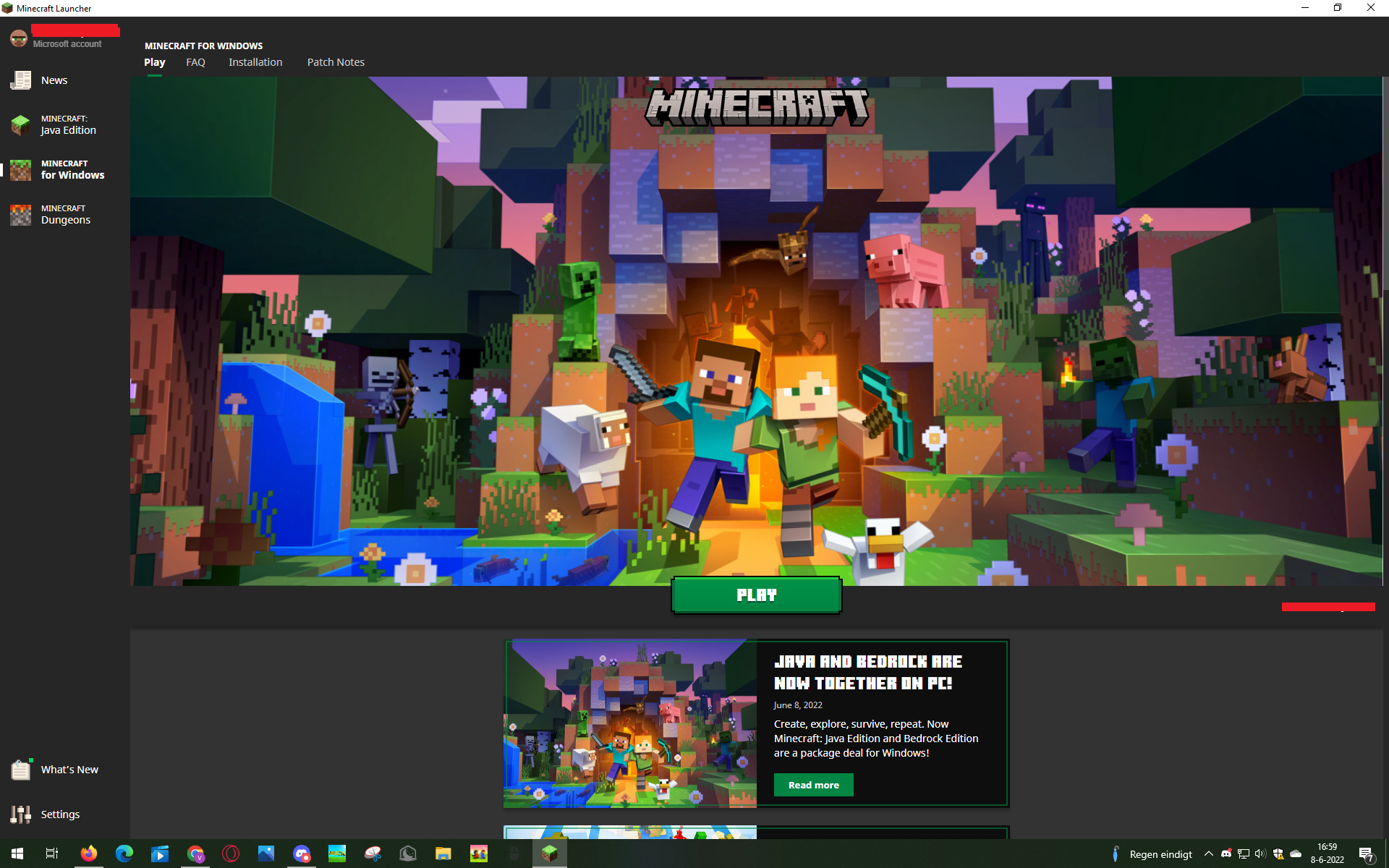Open What's New clipboard icon
This screenshot has width=1389, height=868.
21,770
